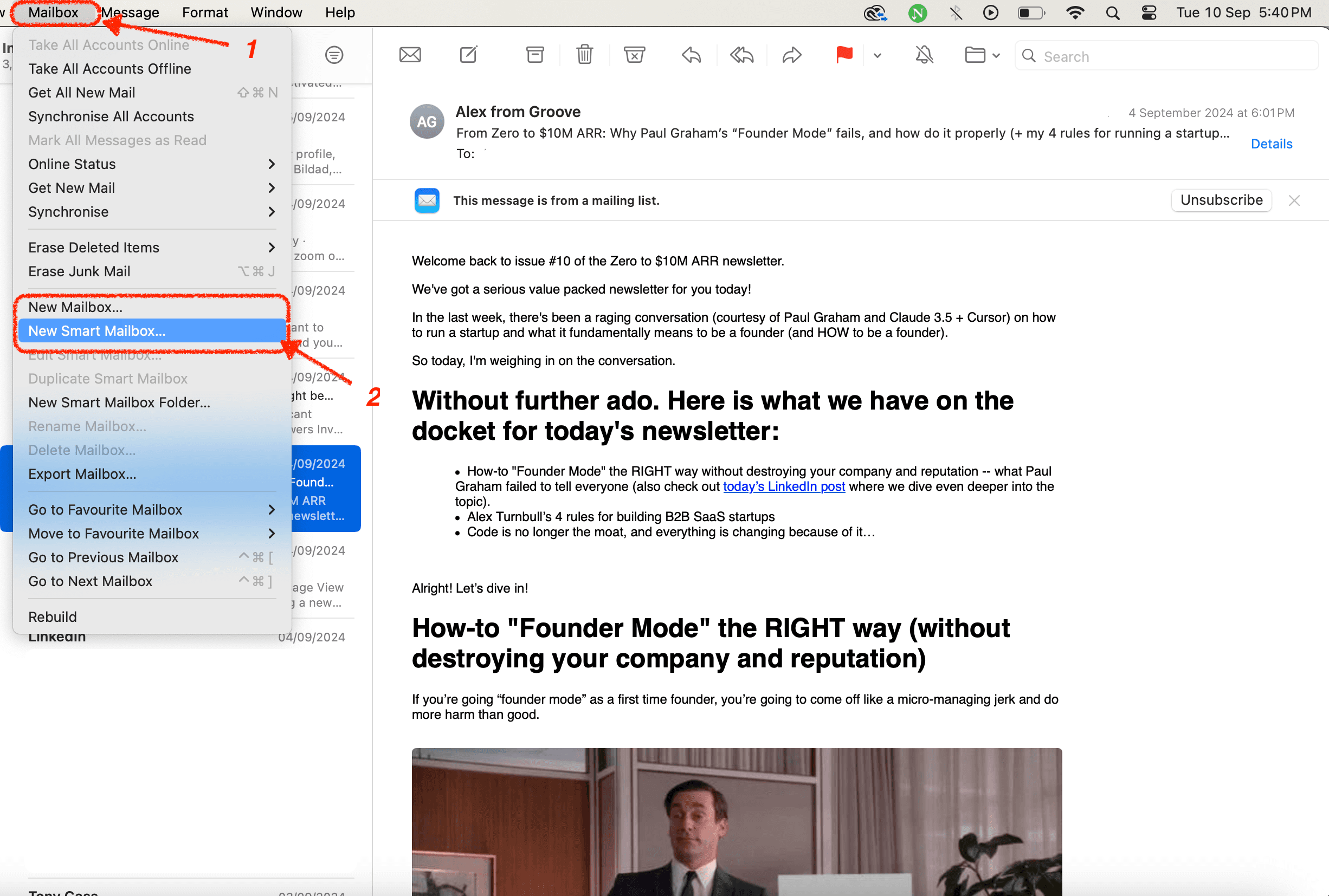Select Export Mailbox option
Screen dimensions: 1329x896
click(82, 473)
